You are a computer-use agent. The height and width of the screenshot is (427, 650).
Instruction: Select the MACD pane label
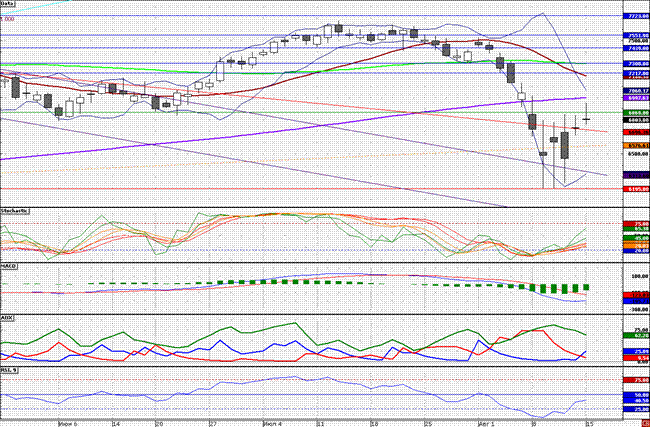[x=9, y=266]
